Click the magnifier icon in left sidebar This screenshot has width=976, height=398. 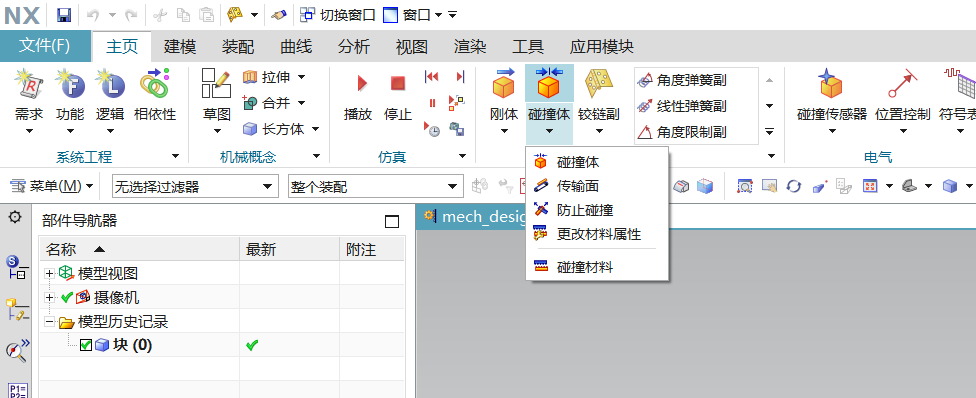(x=17, y=350)
